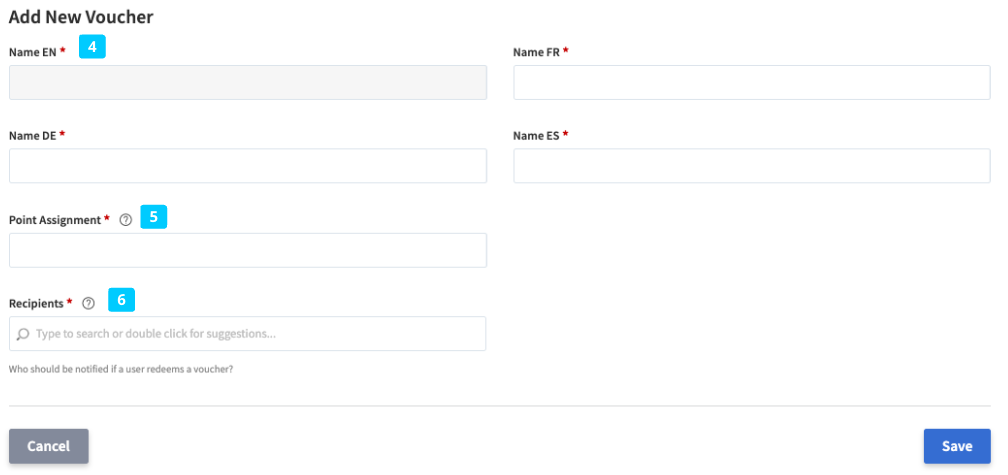The image size is (1008, 475).
Task: Click the Name ES input field
Action: pyautogui.click(x=751, y=166)
